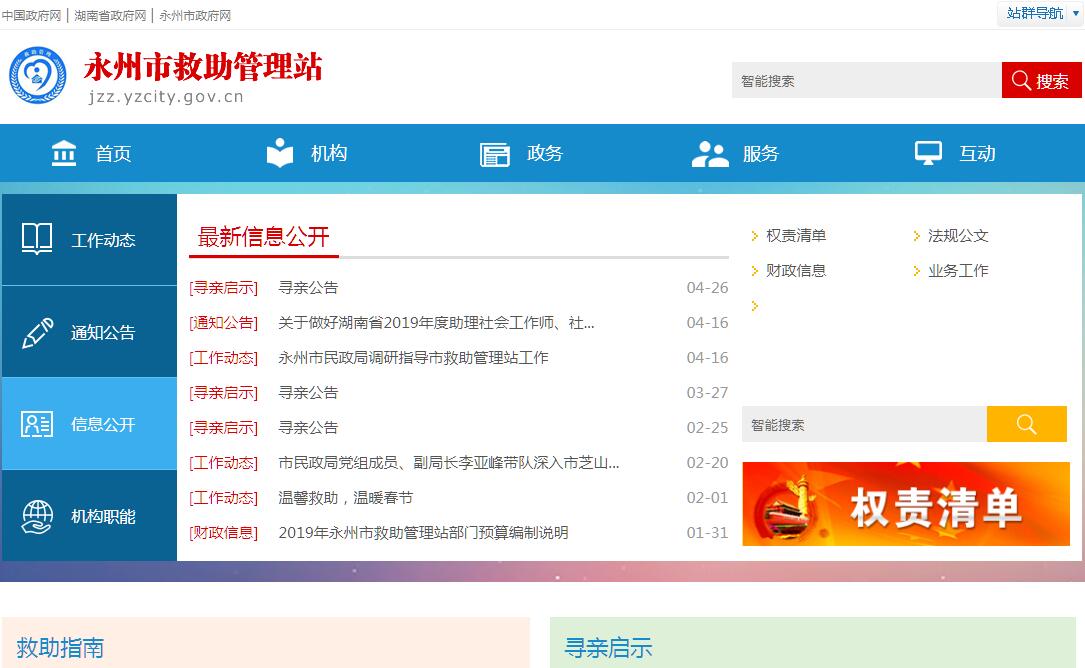Click the globe 机构职能 icon
The width and height of the screenshot is (1085, 668).
37,517
